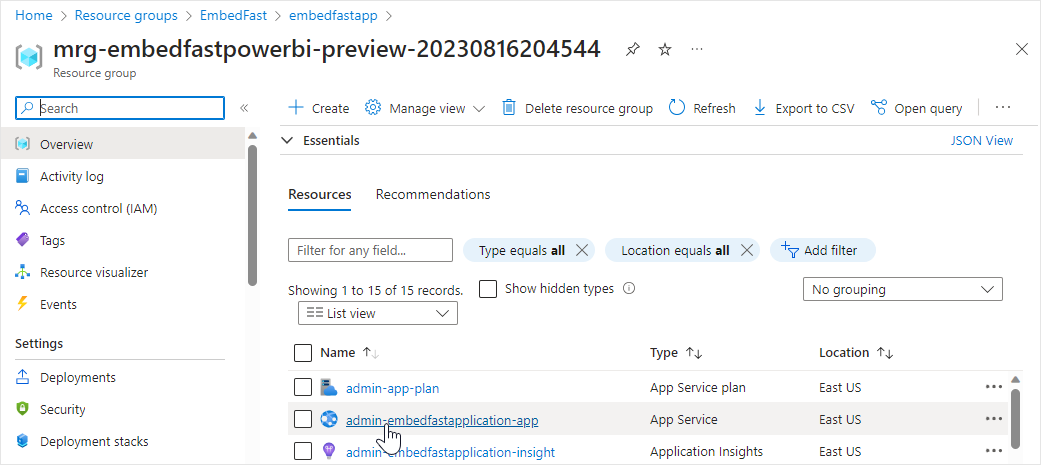Open the List view dropdown
Image resolution: width=1041 pixels, height=465 pixels.
378,313
